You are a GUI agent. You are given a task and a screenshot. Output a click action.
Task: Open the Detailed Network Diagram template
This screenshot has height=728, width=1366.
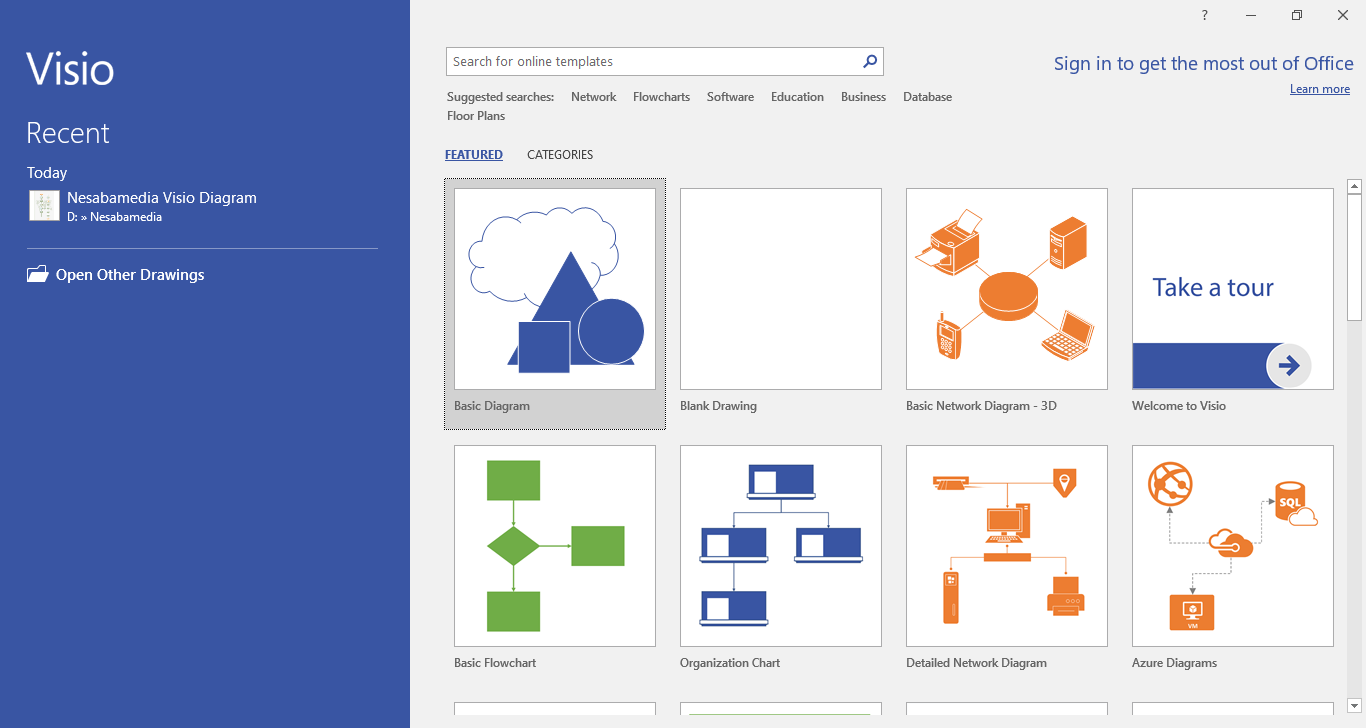click(1007, 546)
